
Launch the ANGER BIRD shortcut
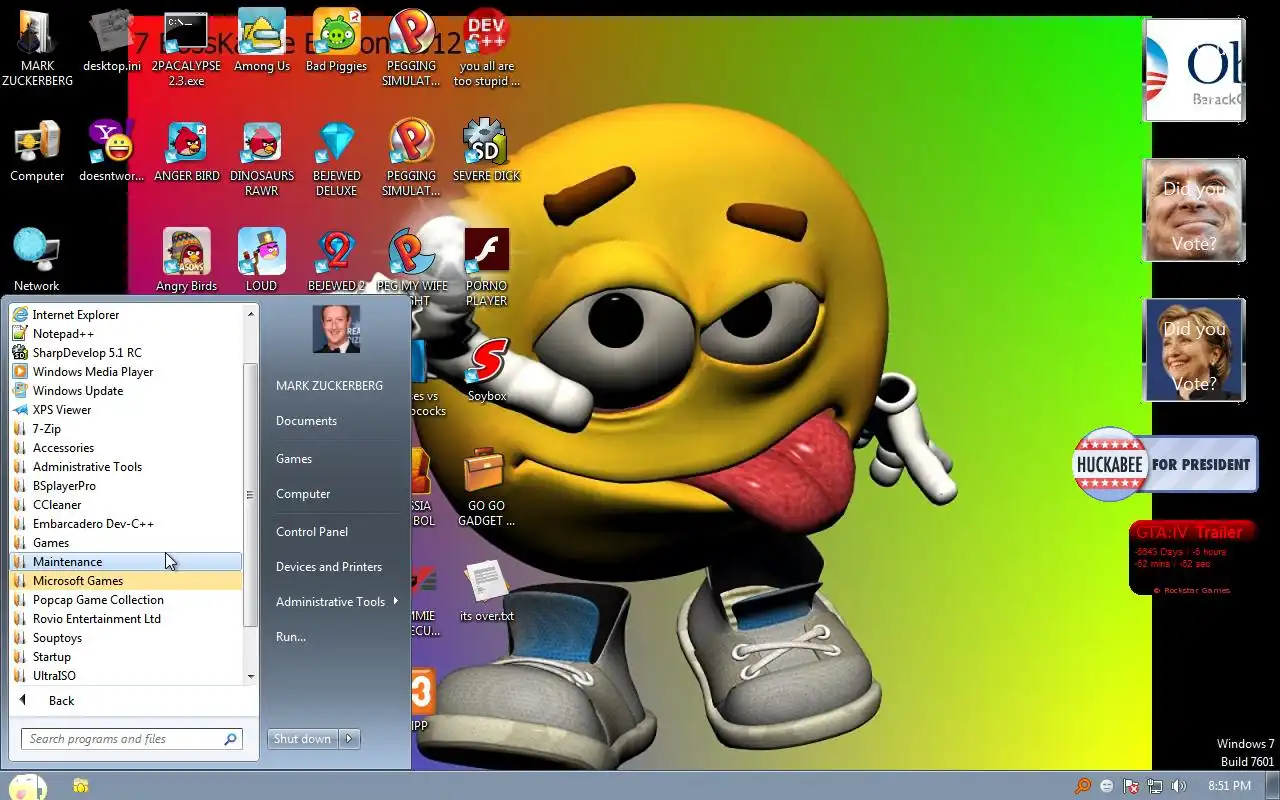coord(186,152)
